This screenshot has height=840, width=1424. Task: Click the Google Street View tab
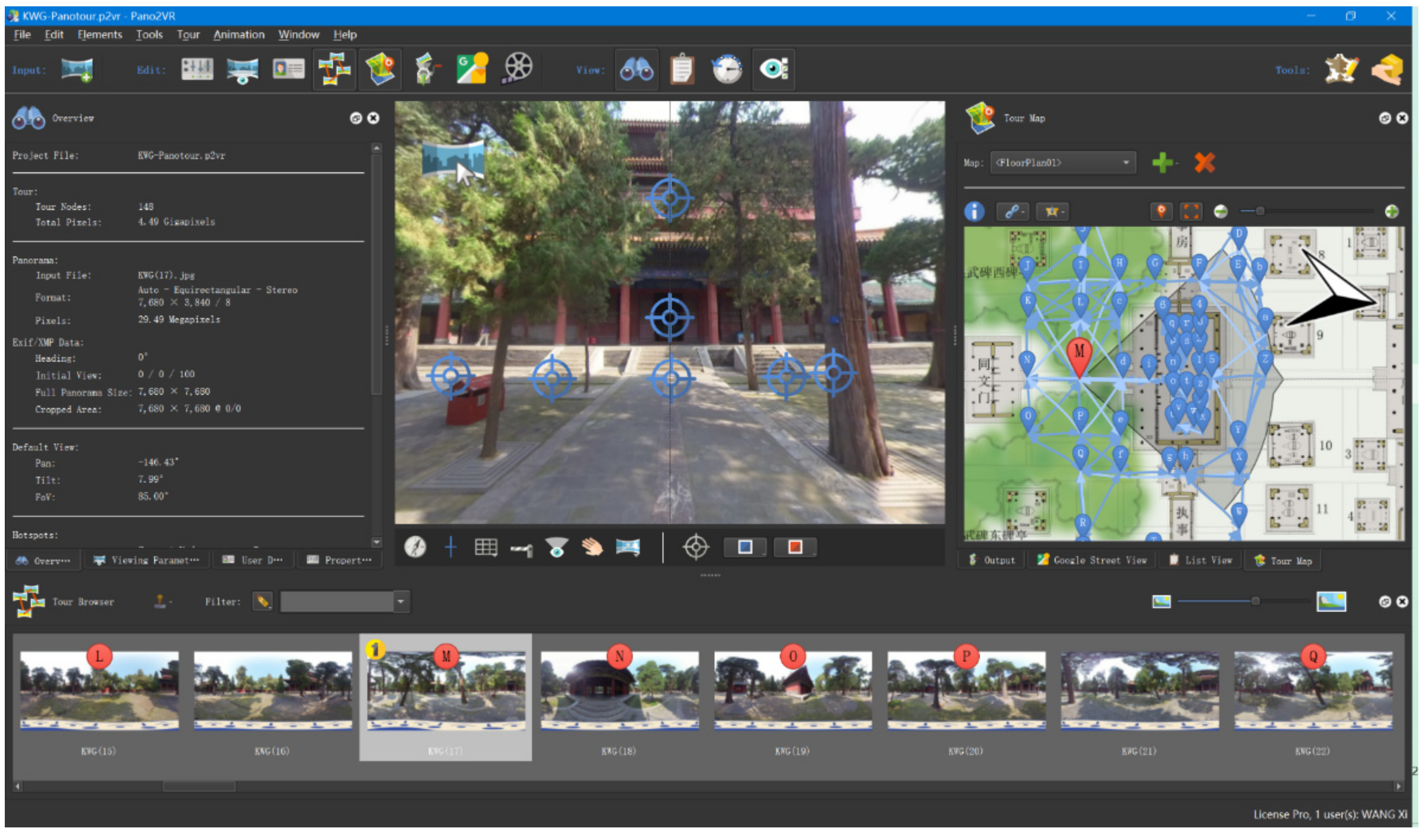click(1092, 560)
